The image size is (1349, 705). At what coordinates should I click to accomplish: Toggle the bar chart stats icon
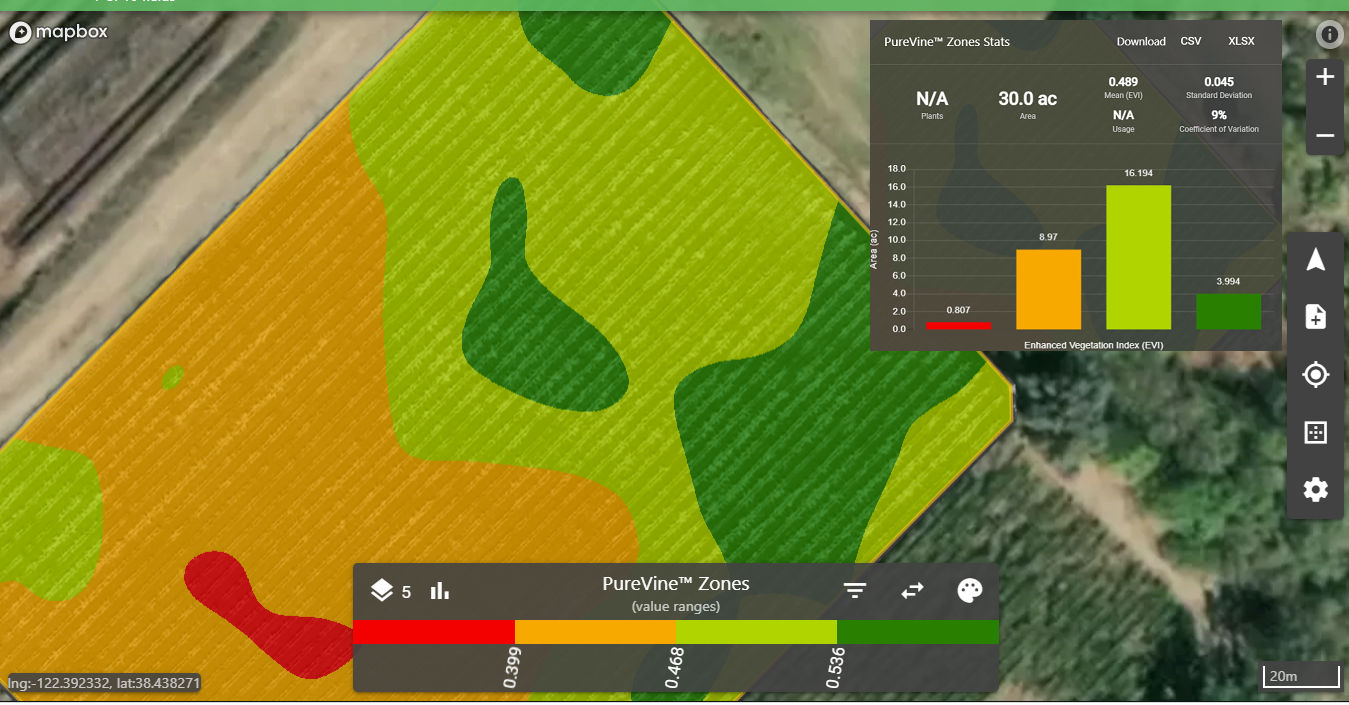tap(439, 590)
